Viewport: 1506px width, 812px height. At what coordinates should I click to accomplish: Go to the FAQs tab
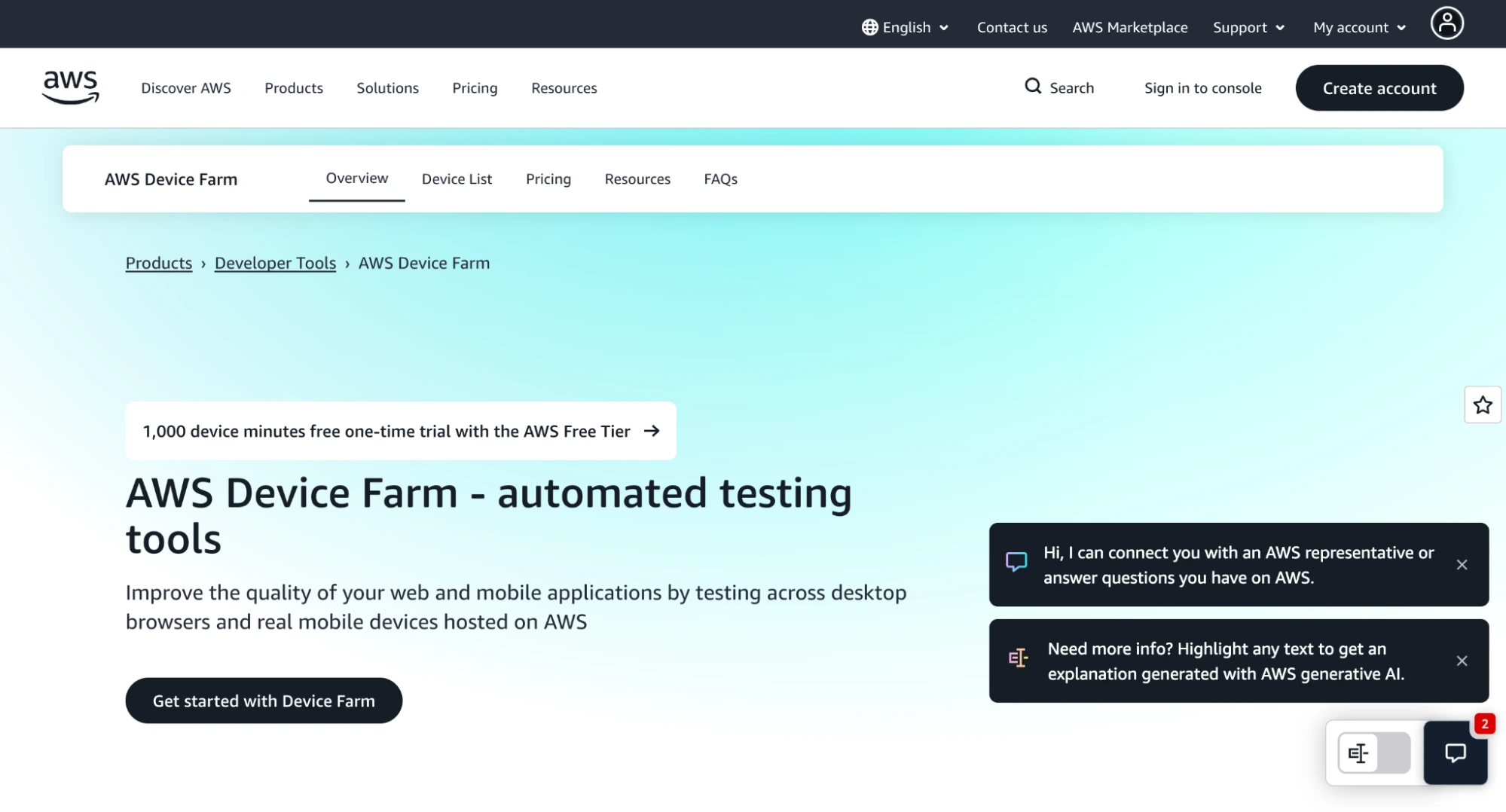pyautogui.click(x=720, y=179)
